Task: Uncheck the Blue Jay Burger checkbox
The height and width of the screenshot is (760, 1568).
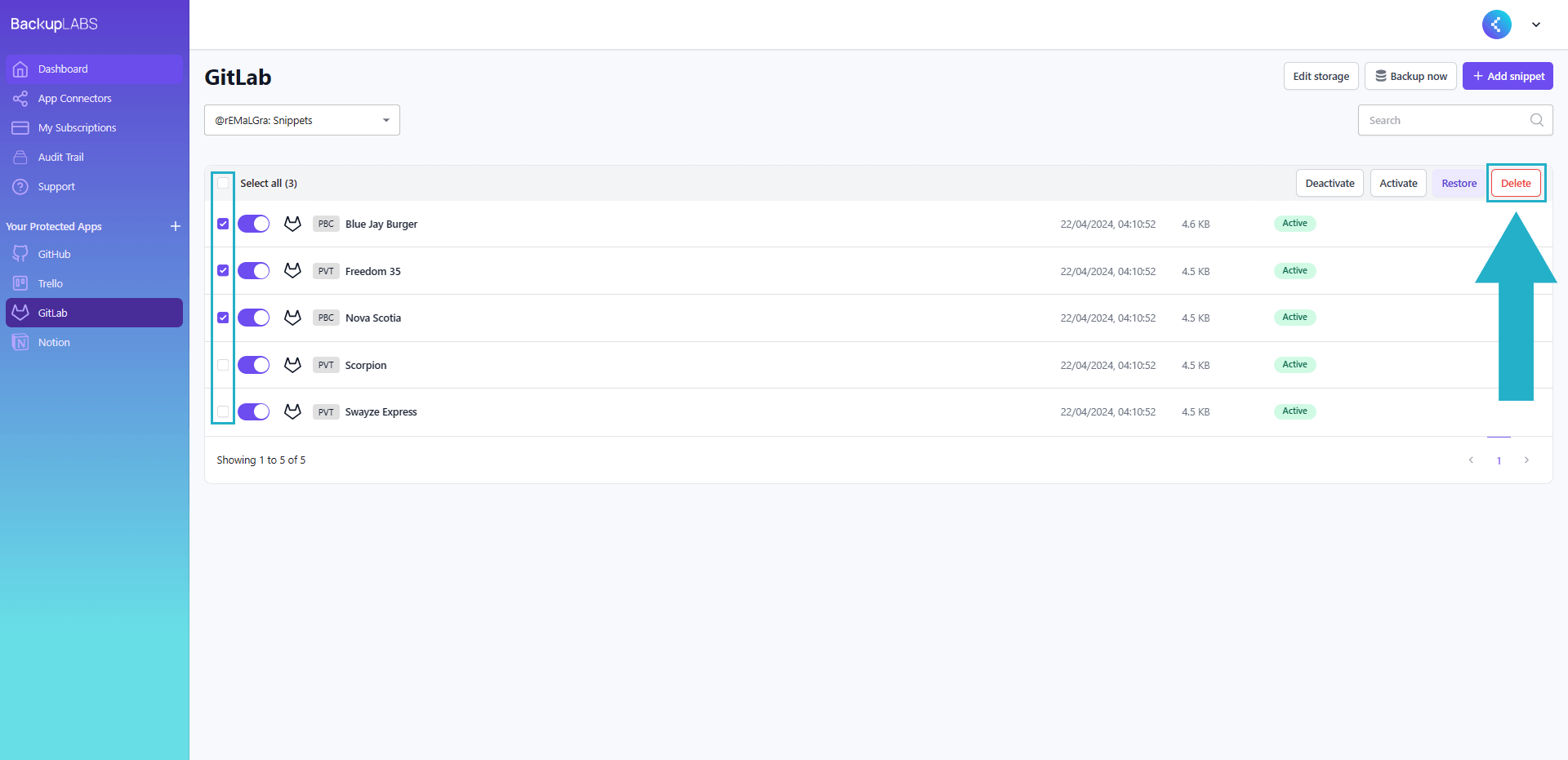Action: pos(223,224)
